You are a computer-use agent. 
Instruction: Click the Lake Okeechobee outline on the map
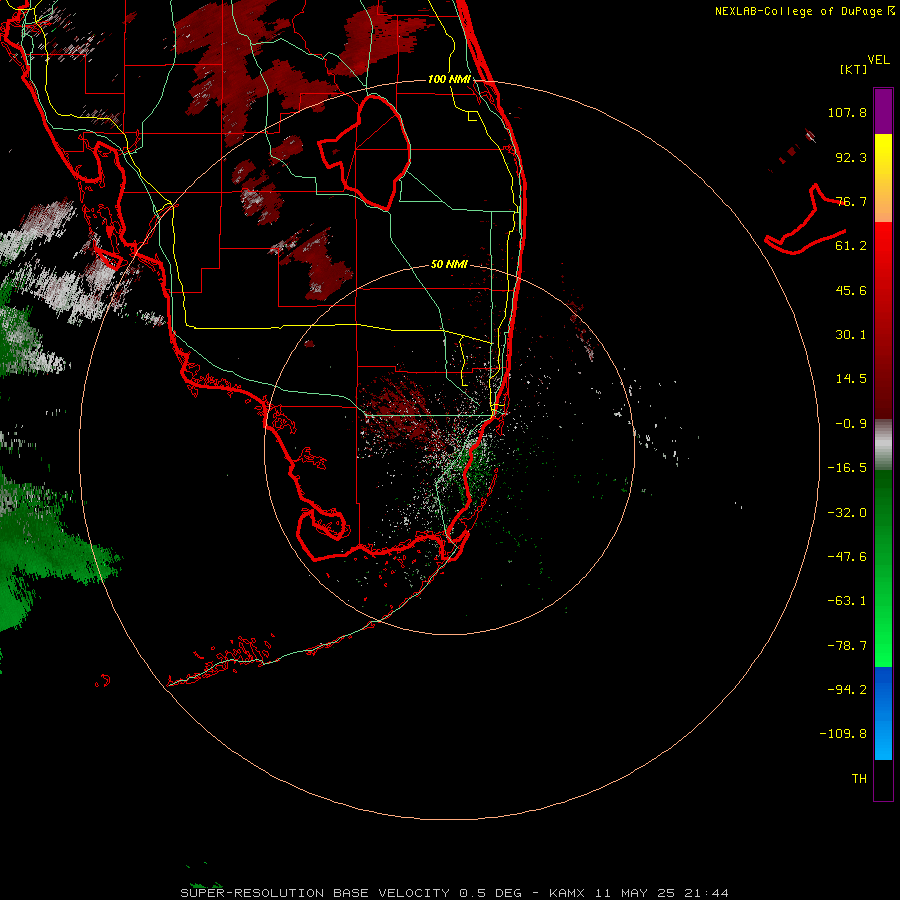[365, 152]
